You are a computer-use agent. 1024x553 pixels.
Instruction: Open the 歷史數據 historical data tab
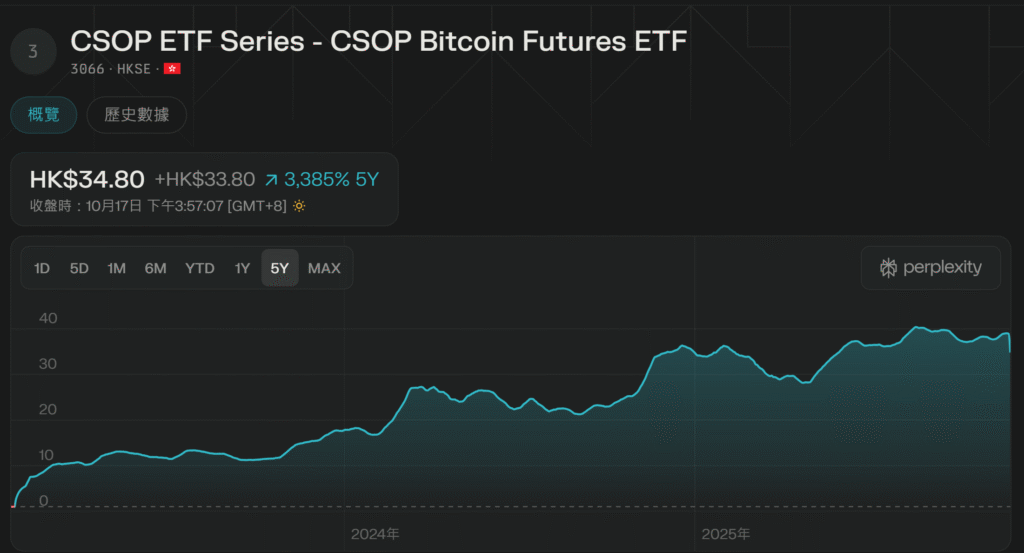coord(136,115)
